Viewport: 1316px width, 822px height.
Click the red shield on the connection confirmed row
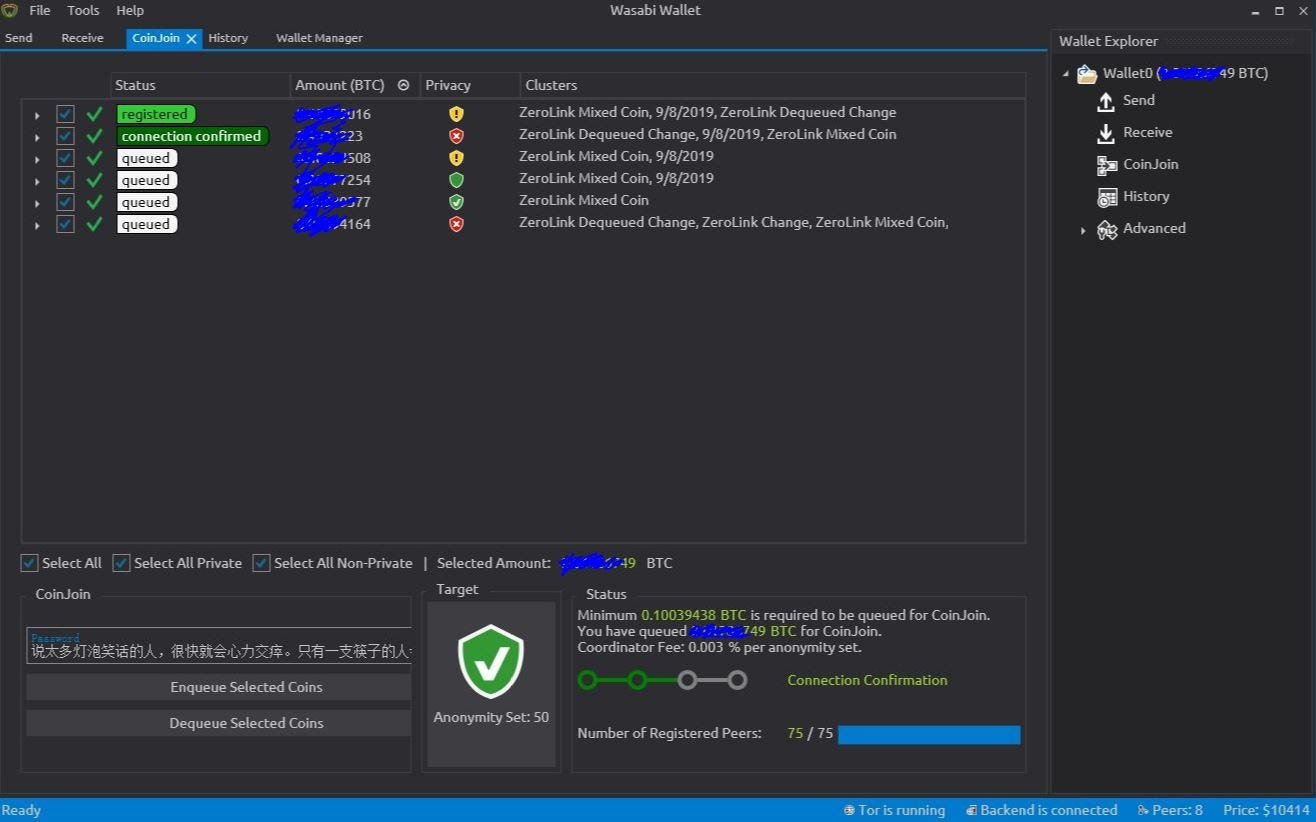point(456,136)
